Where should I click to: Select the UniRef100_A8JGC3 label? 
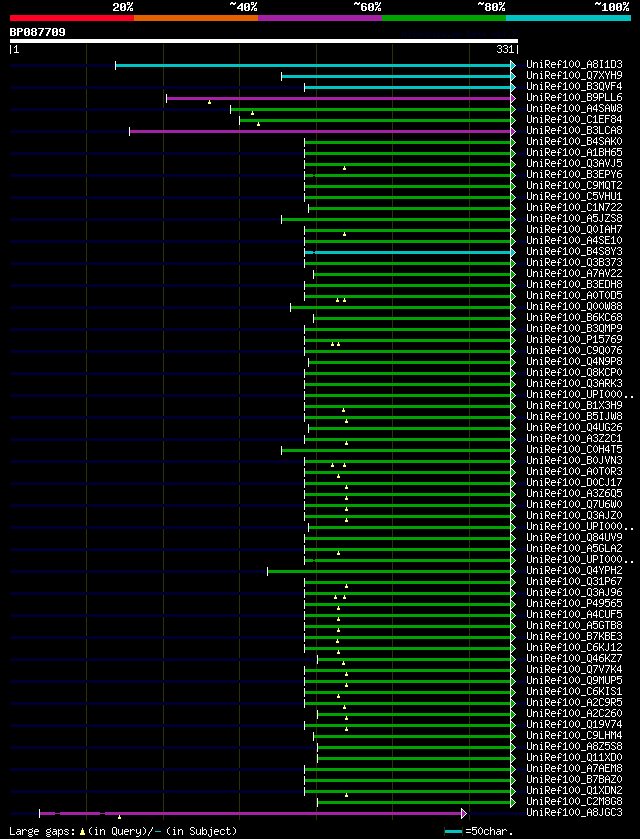pyautogui.click(x=574, y=813)
